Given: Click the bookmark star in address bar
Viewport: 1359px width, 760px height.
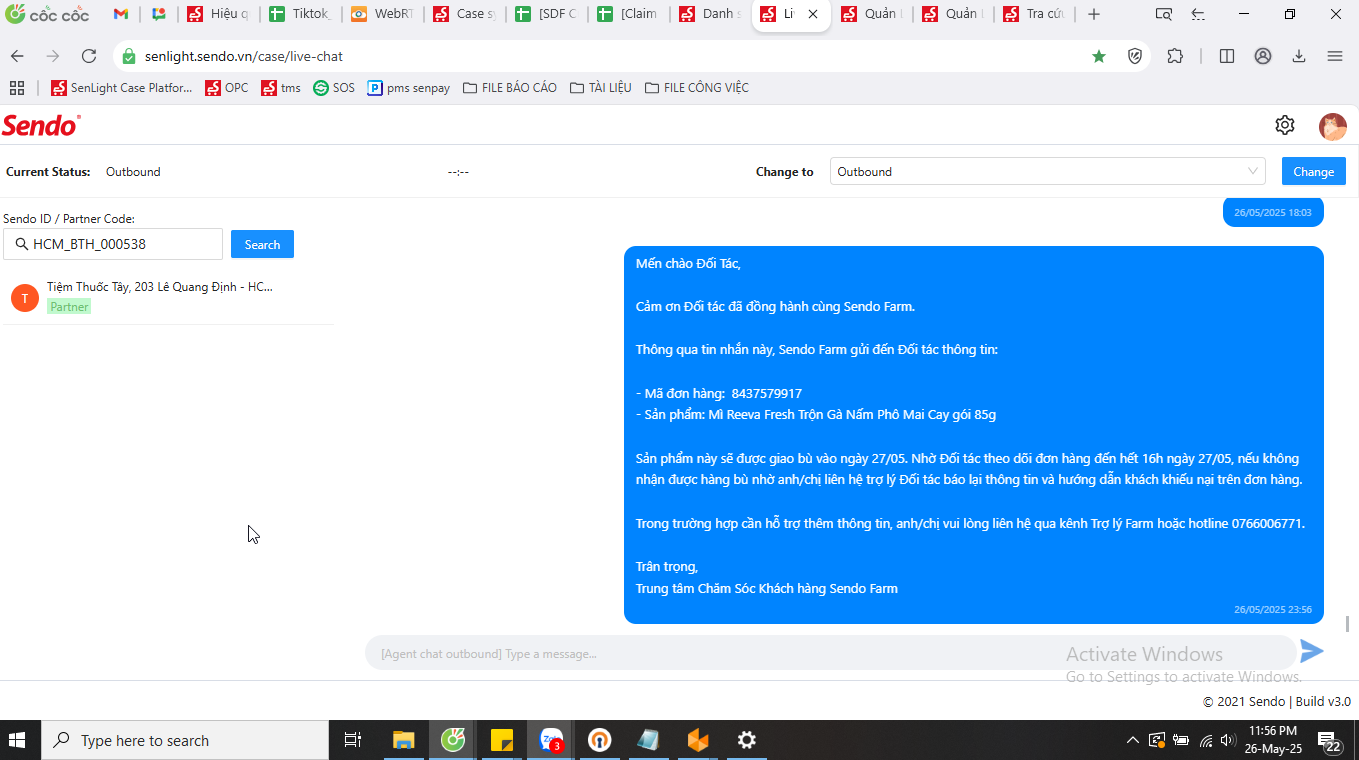Looking at the screenshot, I should coord(1099,56).
